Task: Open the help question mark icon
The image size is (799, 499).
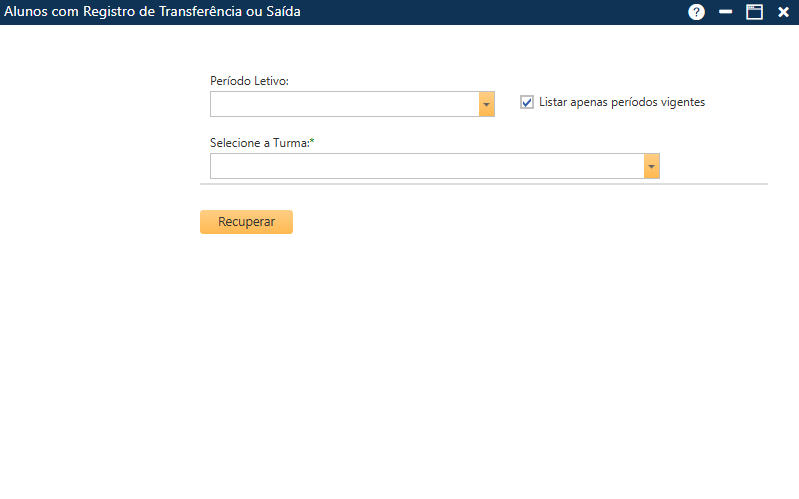Action: click(x=697, y=12)
